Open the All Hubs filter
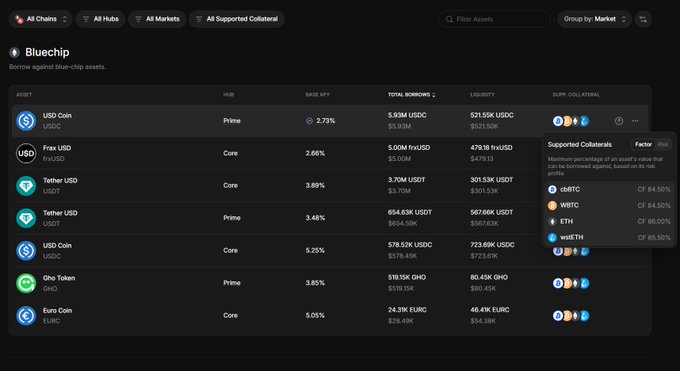This screenshot has width=680, height=371. point(101,19)
